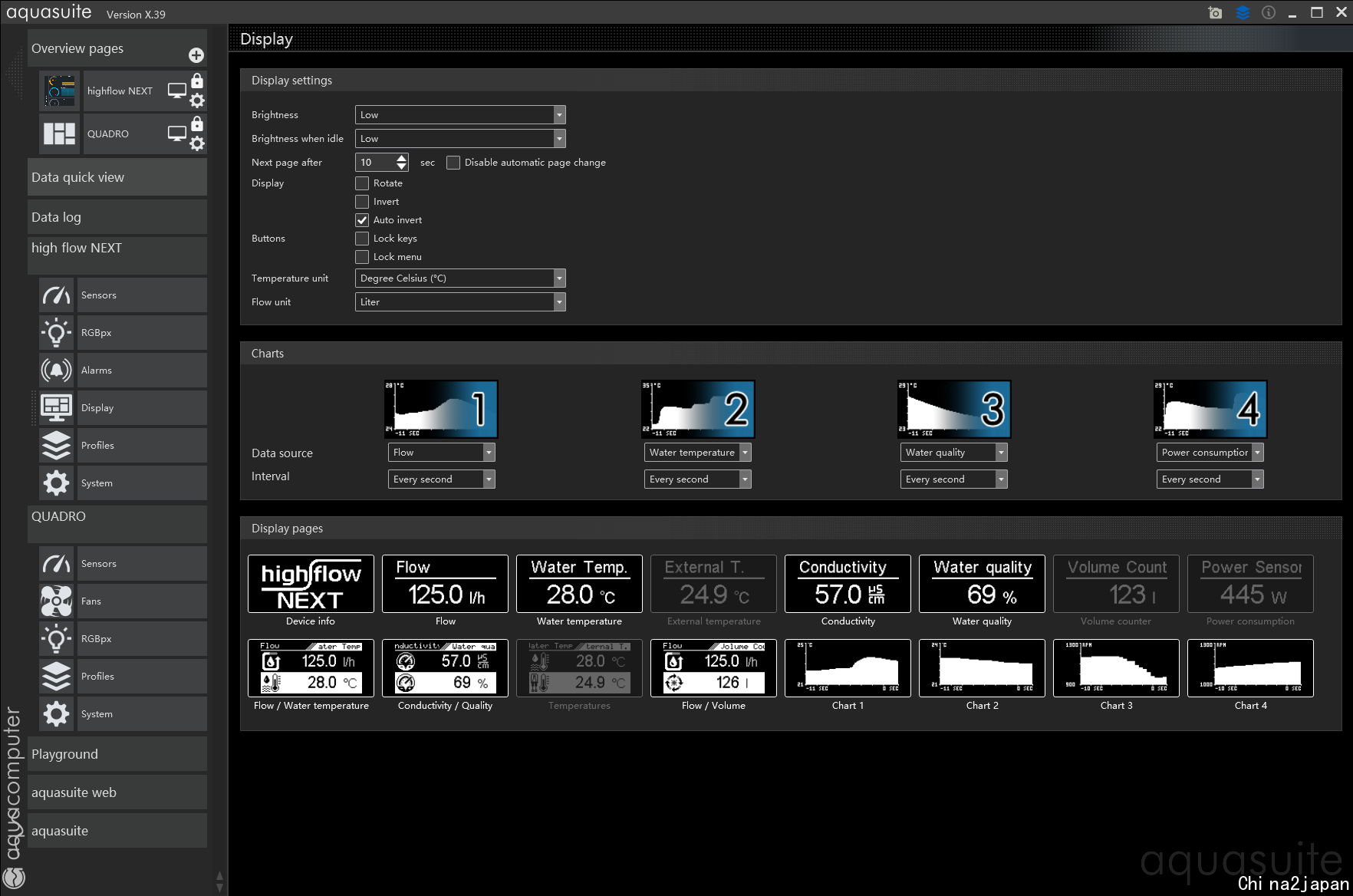Enable the Lock keys checkbox

coord(362,239)
